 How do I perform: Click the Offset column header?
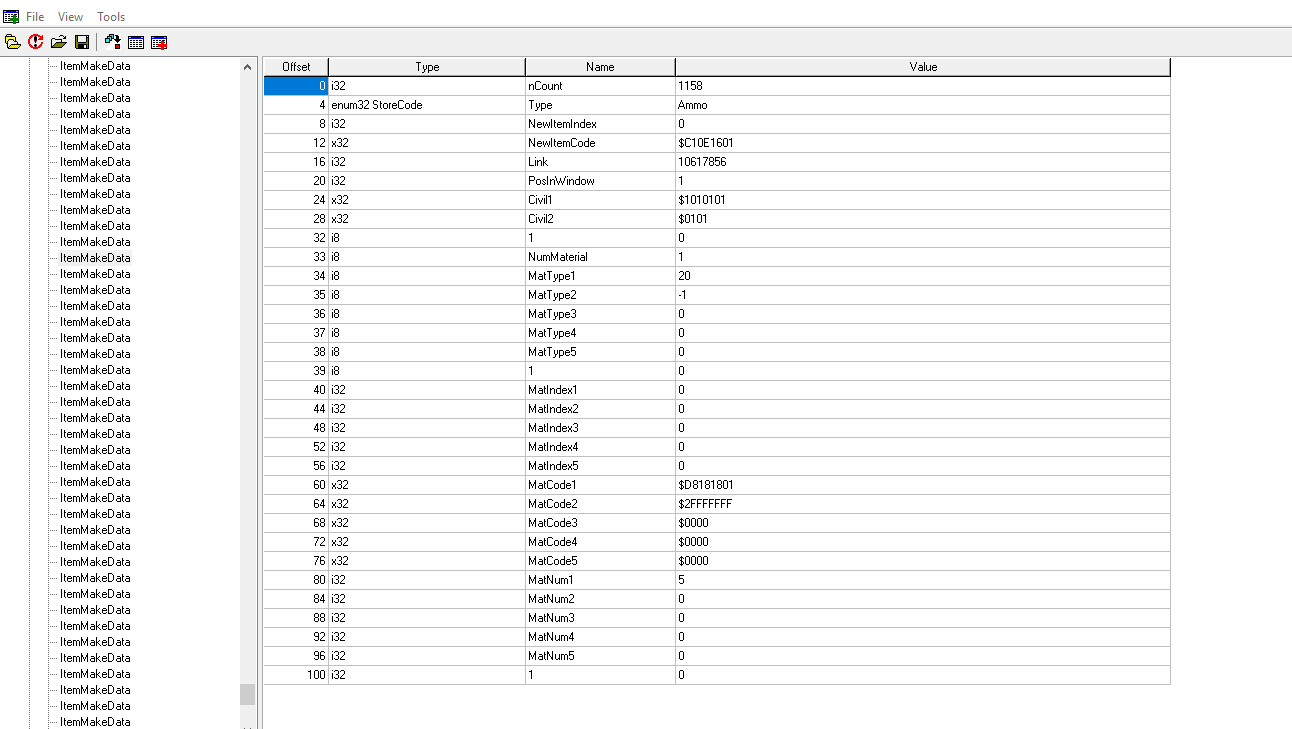(x=296, y=67)
